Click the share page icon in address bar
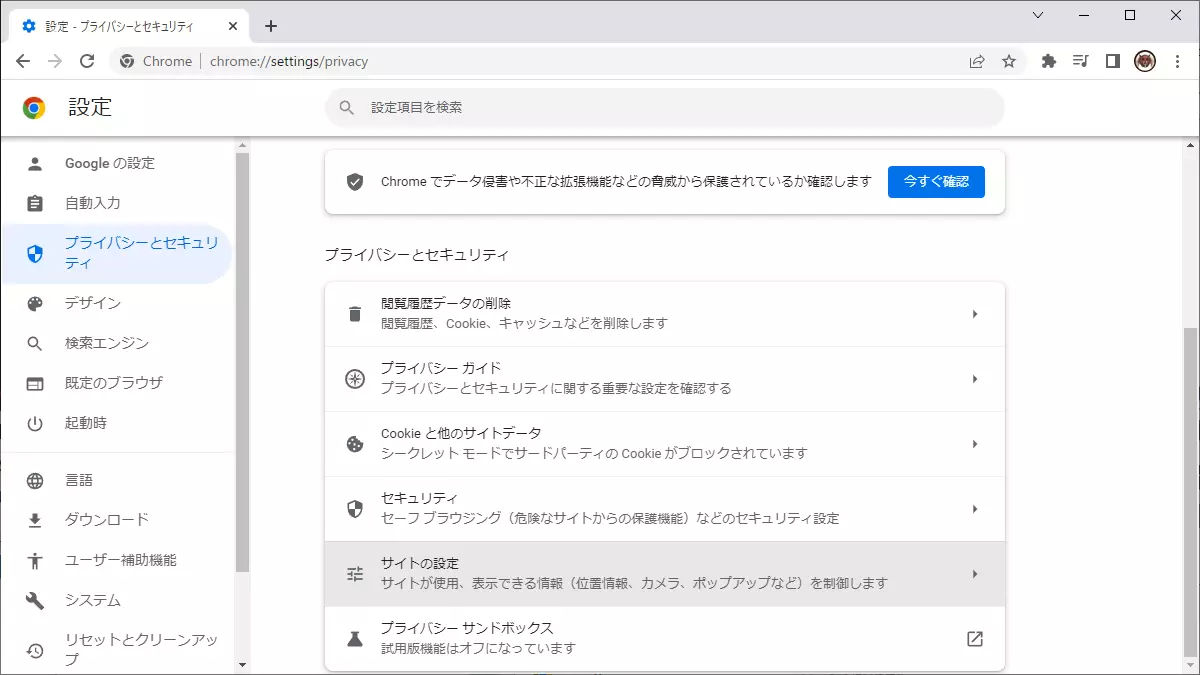This screenshot has width=1200, height=675. click(977, 61)
